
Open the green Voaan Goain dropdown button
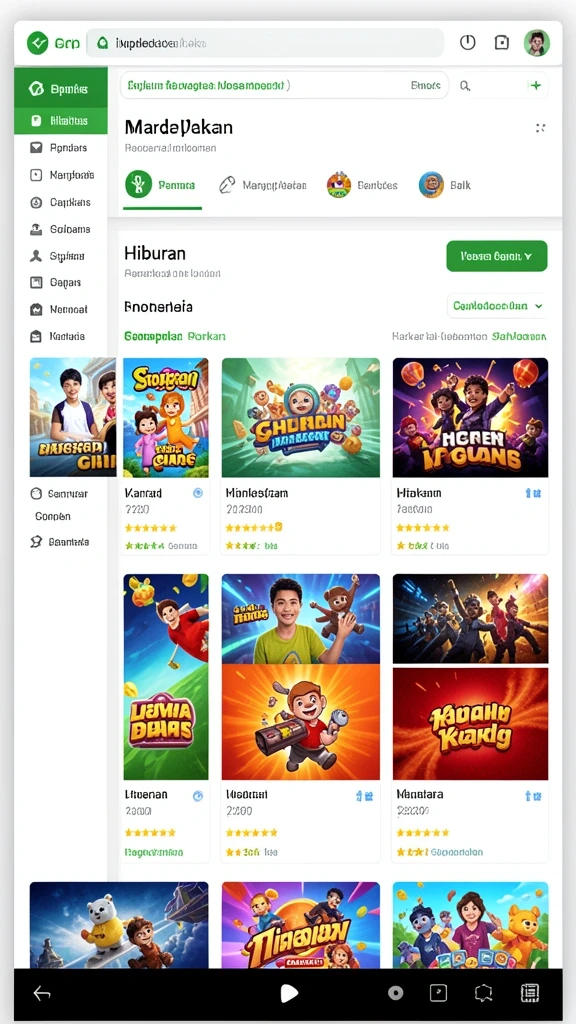496,256
